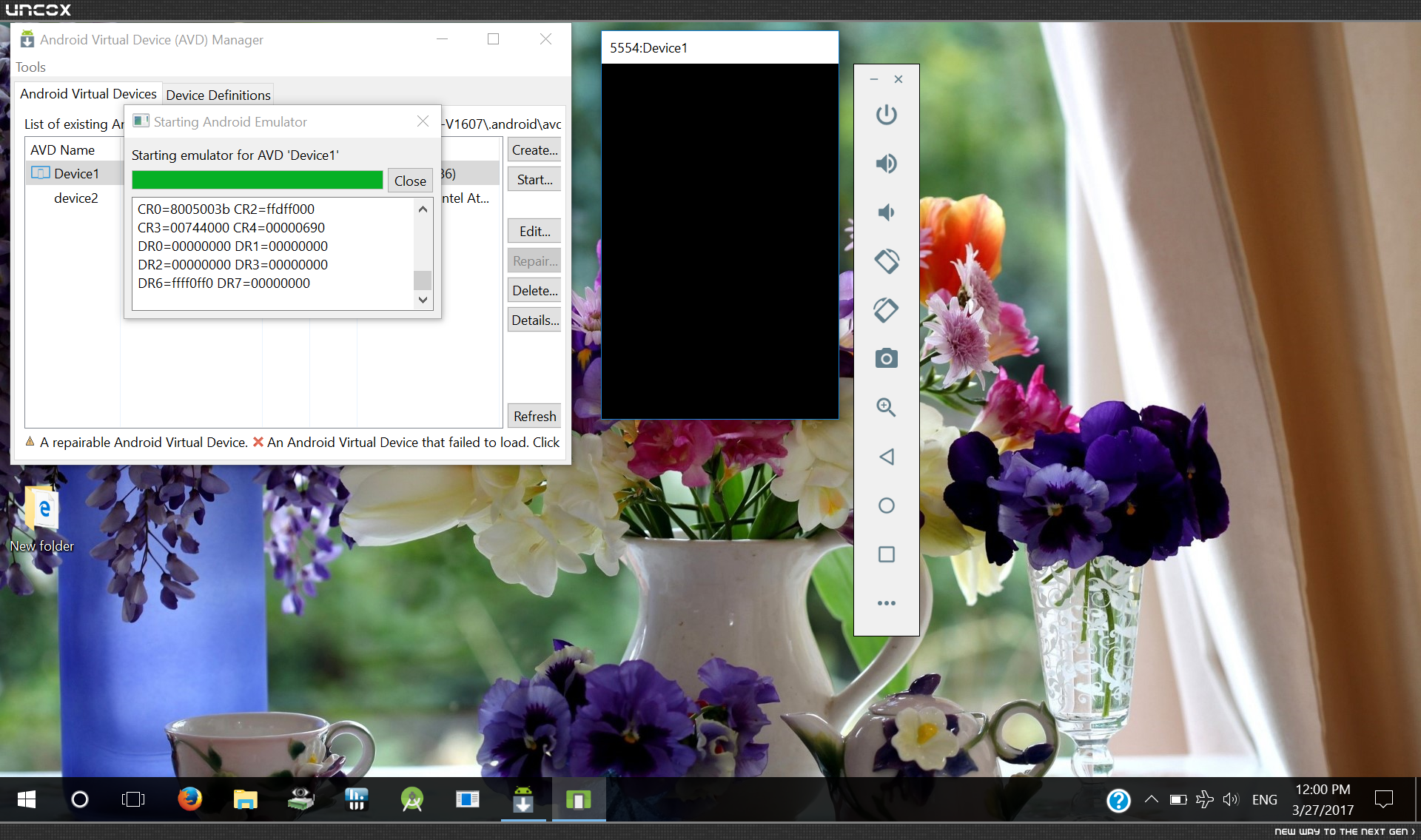Viewport: 1421px width, 840px height.
Task: Click log line 'CR0=8005003b CR2=ffdff000'
Action: click(226, 209)
